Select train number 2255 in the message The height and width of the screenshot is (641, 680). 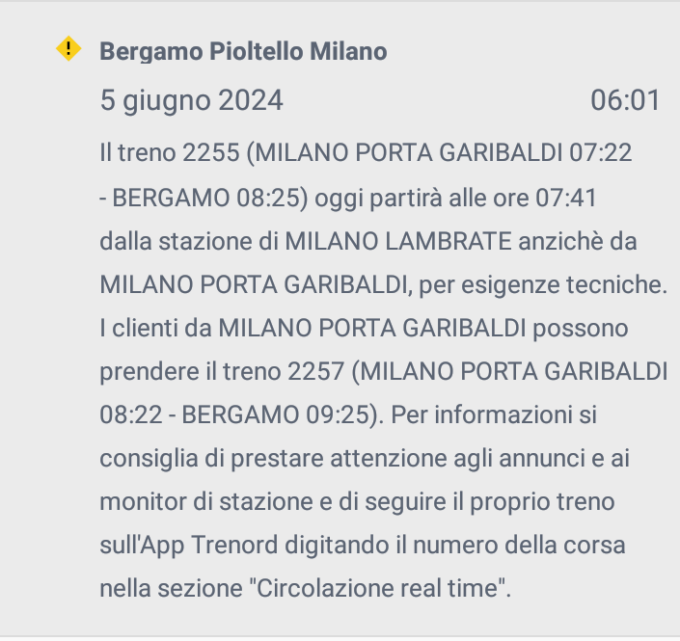coord(211,153)
